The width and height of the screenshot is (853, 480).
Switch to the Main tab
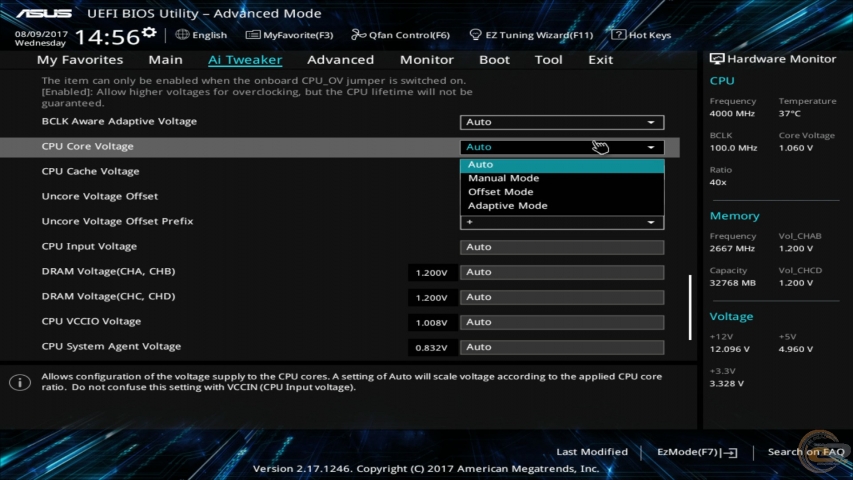click(x=165, y=60)
